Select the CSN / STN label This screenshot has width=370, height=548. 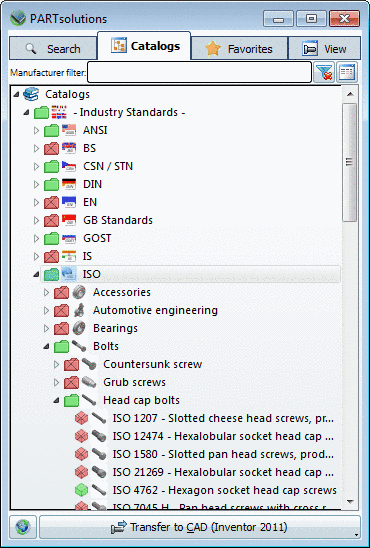click(x=108, y=166)
